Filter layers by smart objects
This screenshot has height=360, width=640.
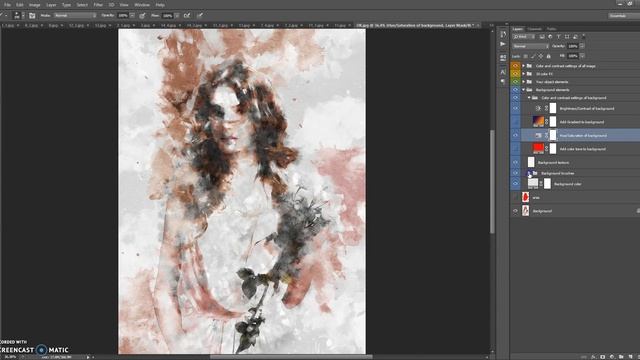click(575, 37)
